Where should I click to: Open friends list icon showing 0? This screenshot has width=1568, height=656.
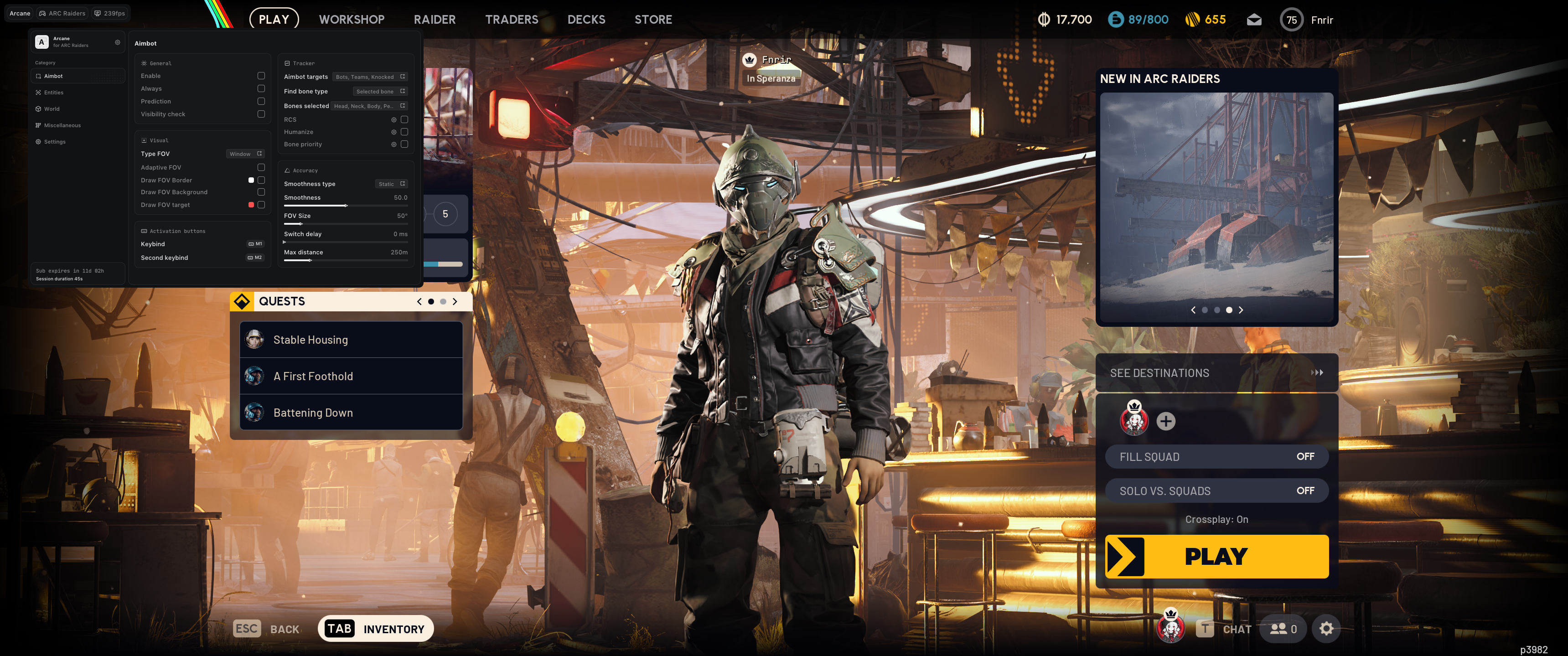click(x=1283, y=629)
